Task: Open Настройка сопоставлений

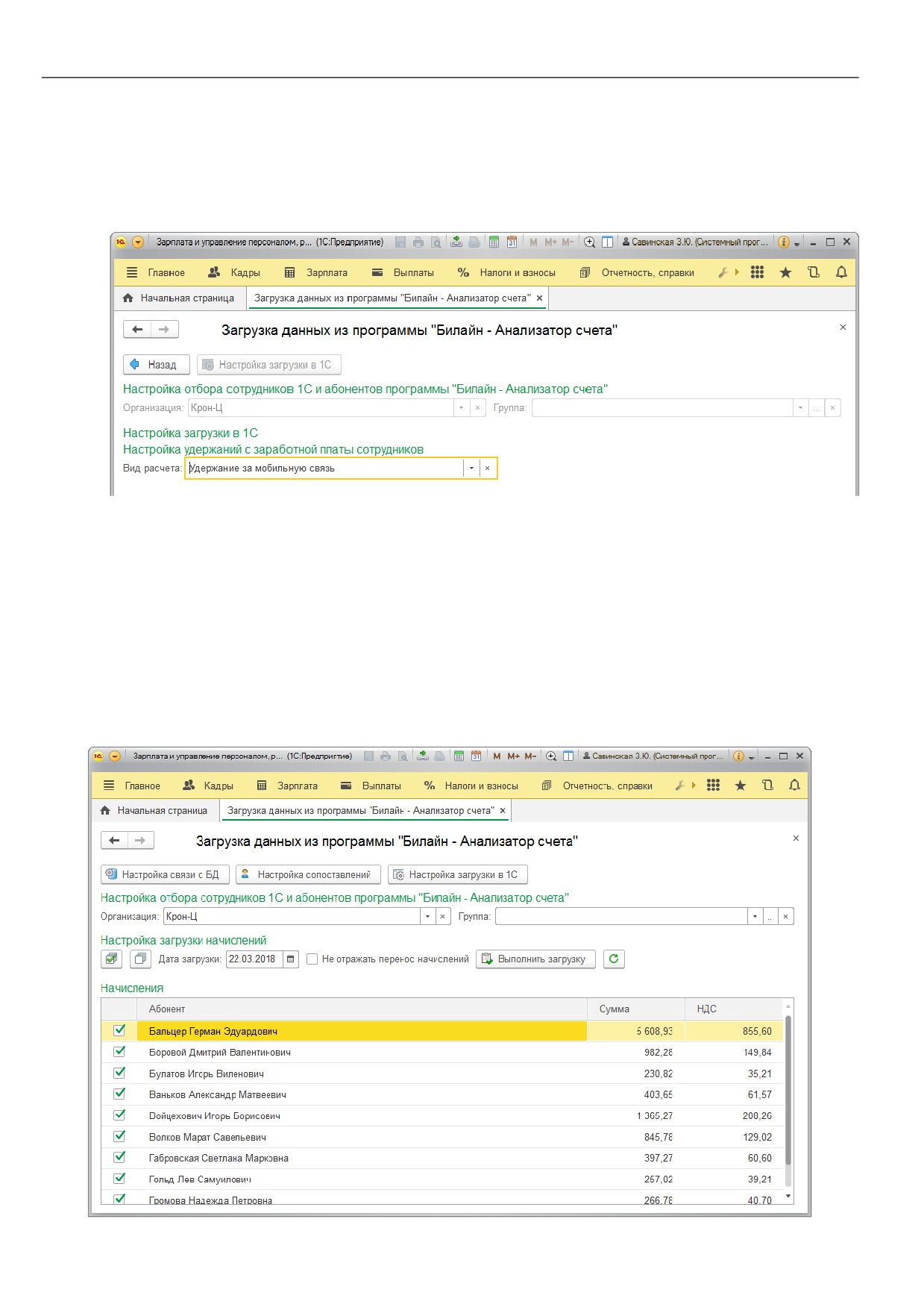Action: [308, 874]
